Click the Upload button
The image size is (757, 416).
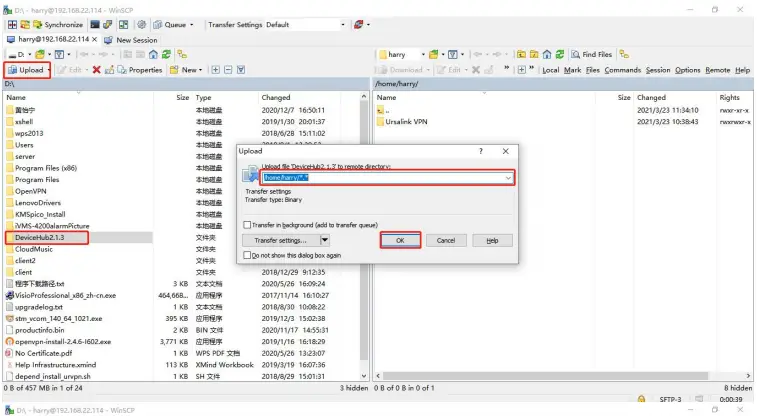click(27, 70)
